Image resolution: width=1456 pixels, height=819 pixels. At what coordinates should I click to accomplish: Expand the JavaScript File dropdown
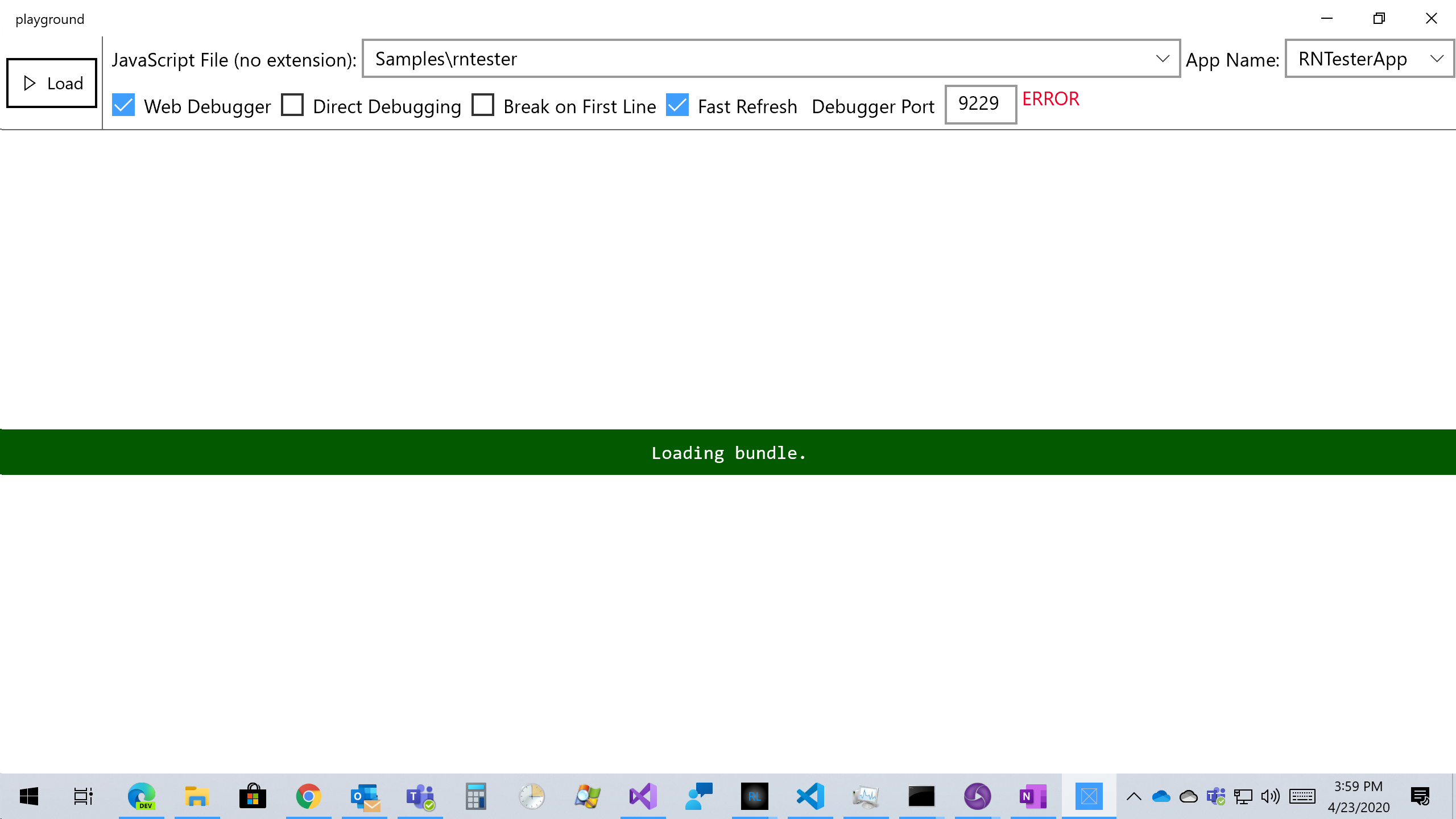pyautogui.click(x=1163, y=59)
